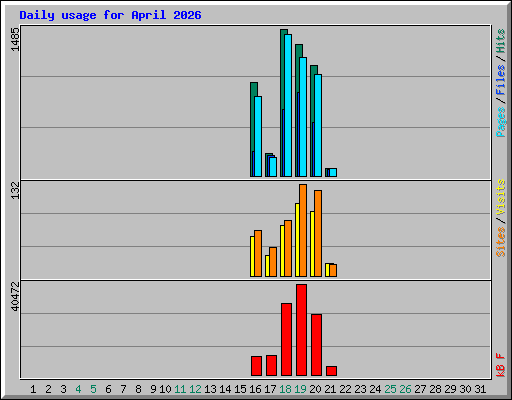
Task: Click day label 16 on the axis
Action: (x=255, y=389)
